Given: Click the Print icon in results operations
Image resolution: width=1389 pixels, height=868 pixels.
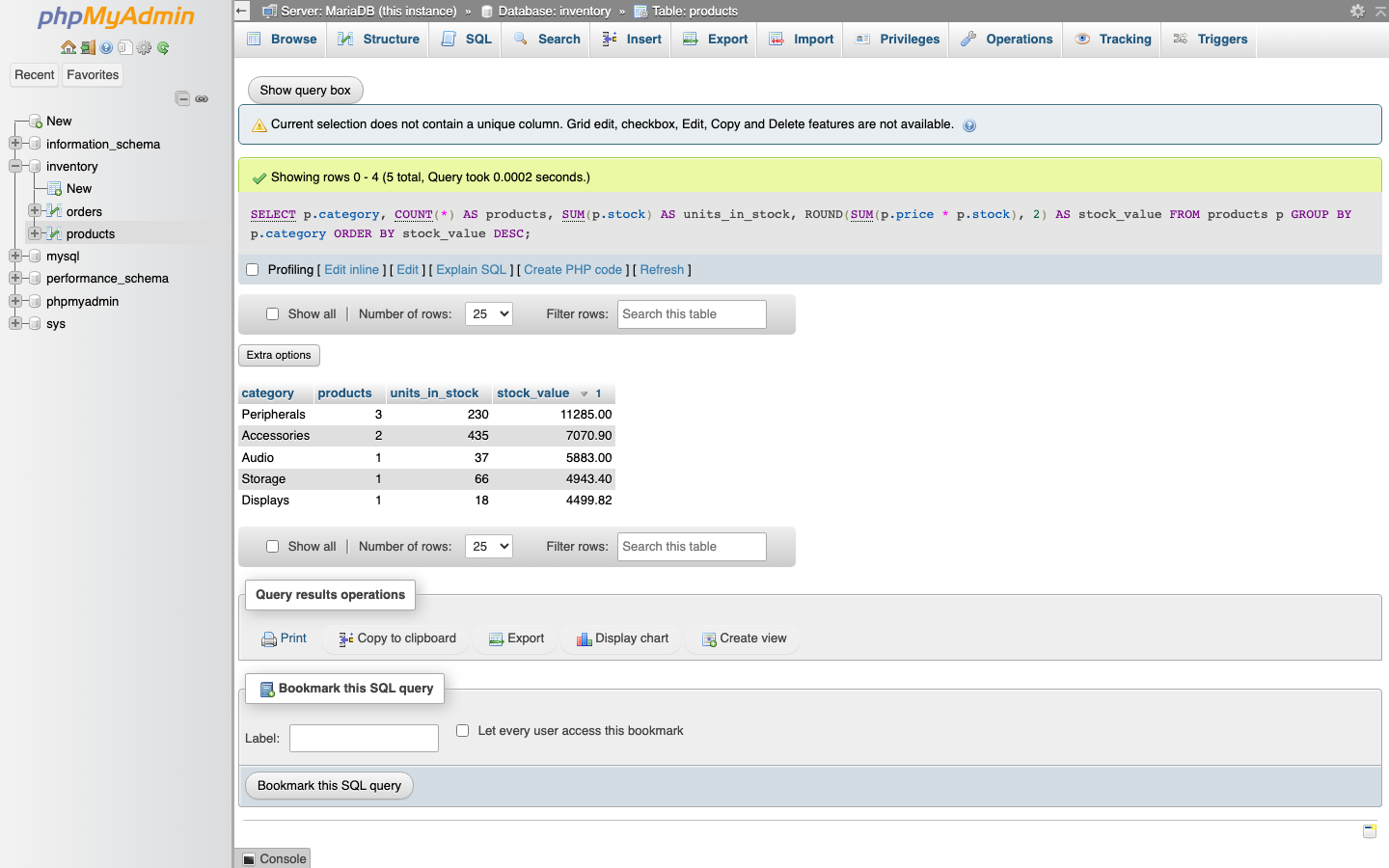Looking at the screenshot, I should tap(269, 639).
